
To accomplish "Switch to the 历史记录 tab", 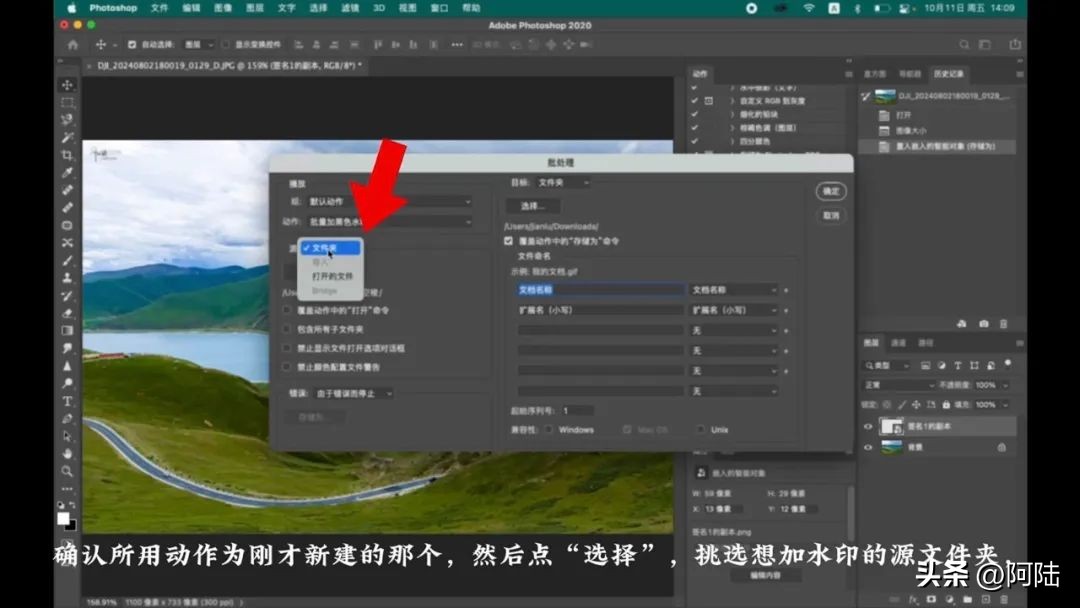I will click(x=948, y=74).
